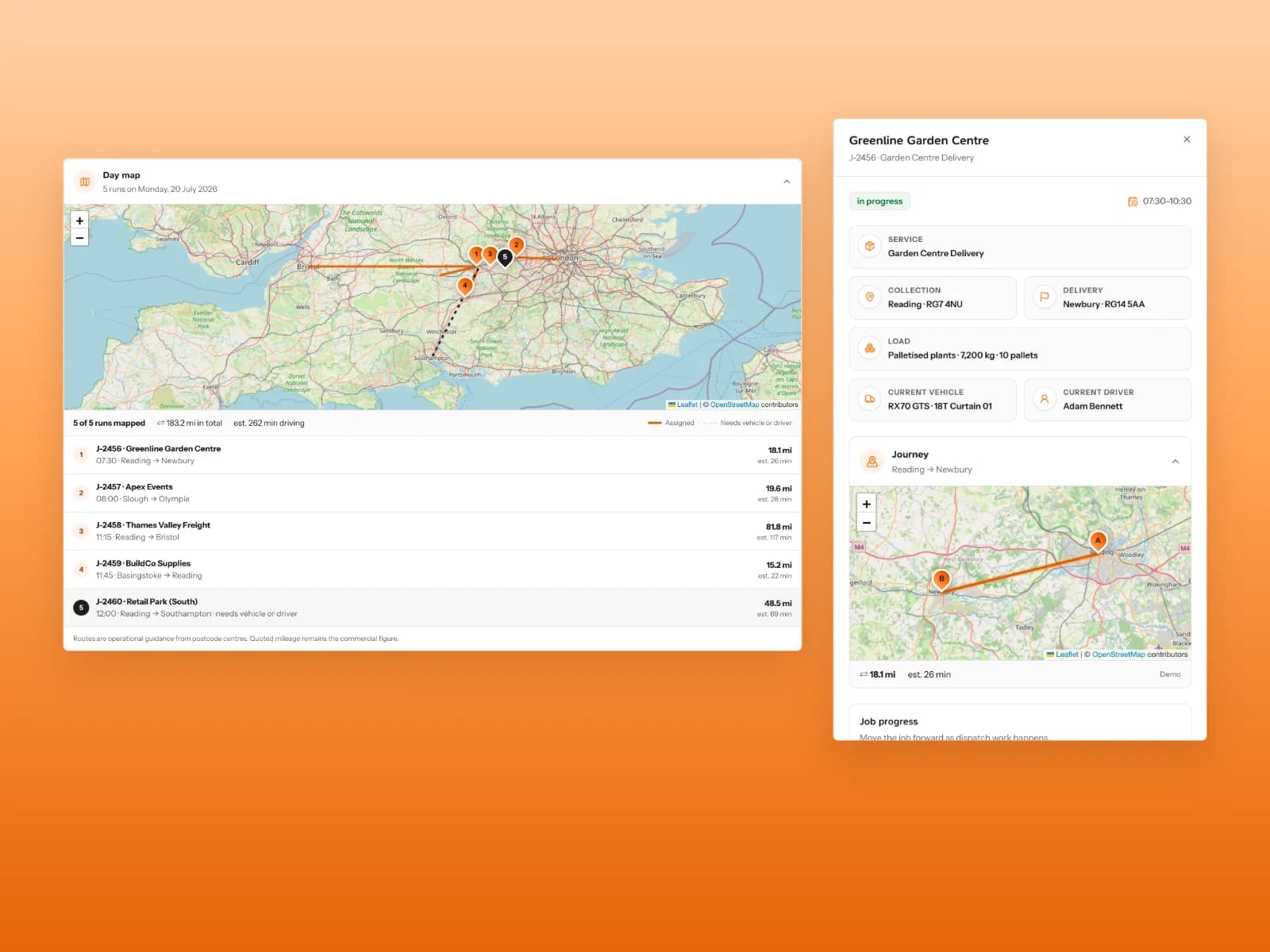Viewport: 1270px width, 952px height.
Task: Collapse the Day map panel chevron
Action: pos(787,182)
